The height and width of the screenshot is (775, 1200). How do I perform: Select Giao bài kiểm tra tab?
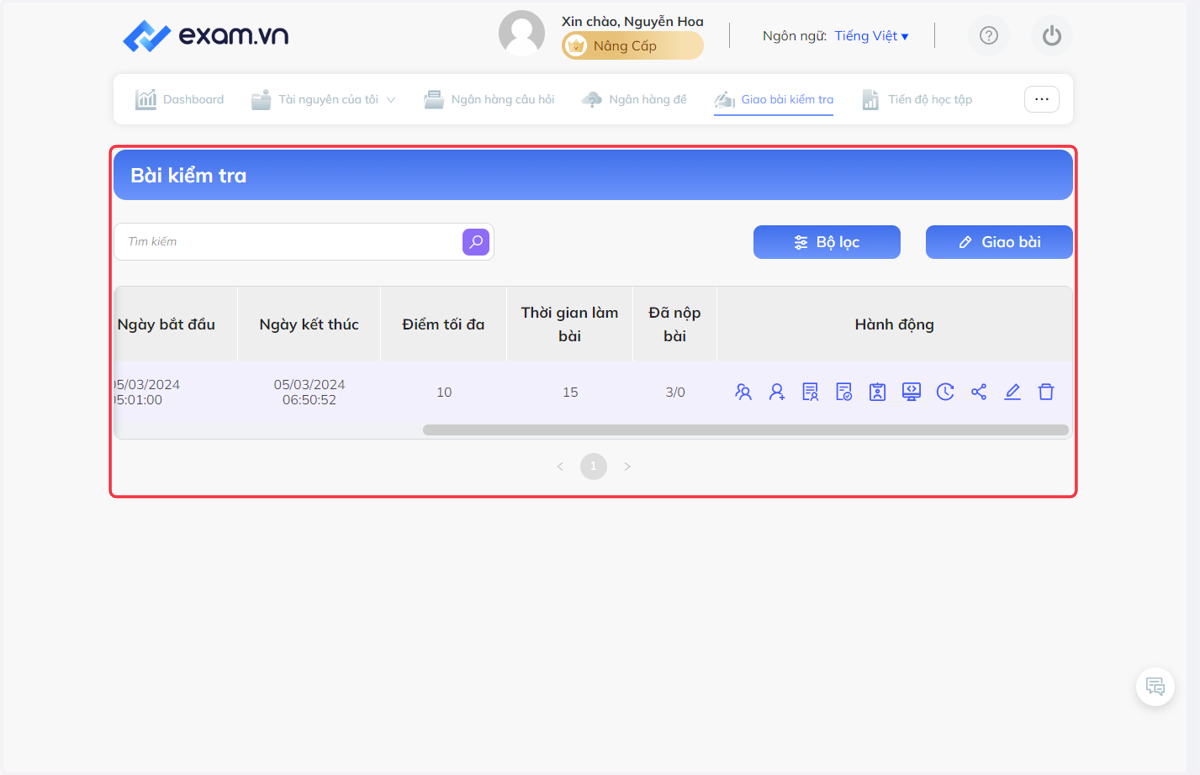(x=774, y=100)
